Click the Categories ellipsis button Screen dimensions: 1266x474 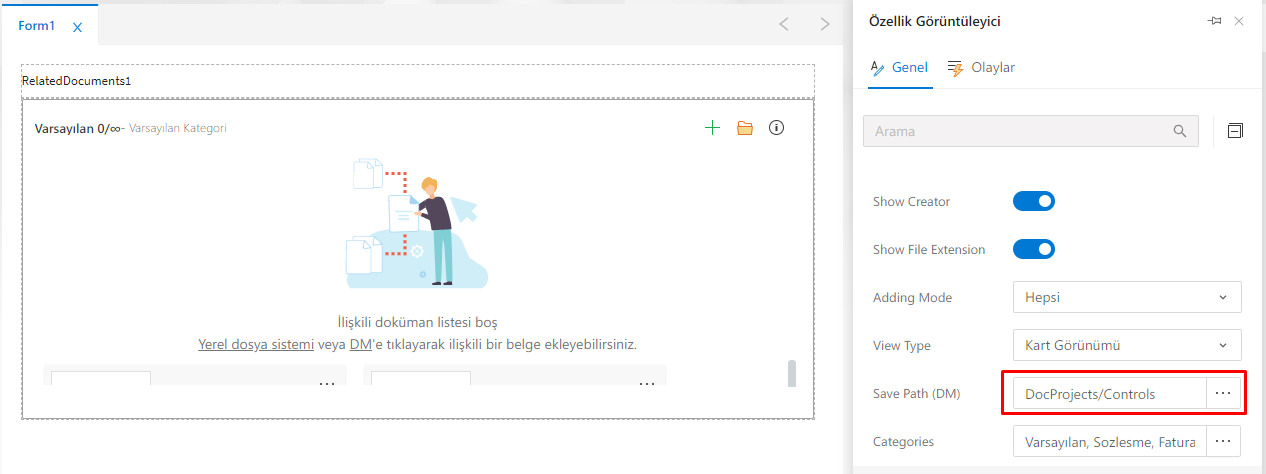click(1224, 441)
